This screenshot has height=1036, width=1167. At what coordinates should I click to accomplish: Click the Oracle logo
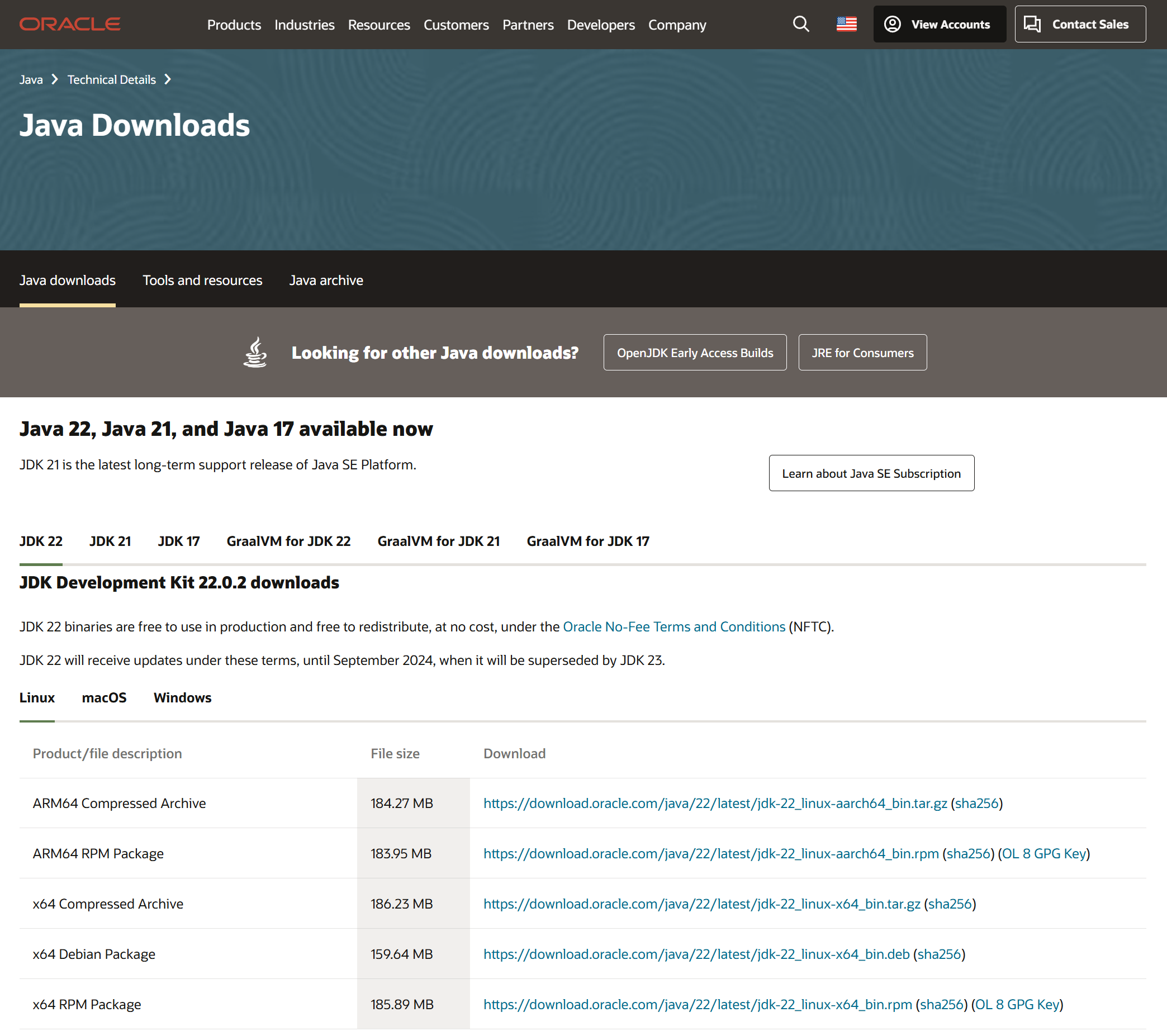pyautogui.click(x=70, y=24)
